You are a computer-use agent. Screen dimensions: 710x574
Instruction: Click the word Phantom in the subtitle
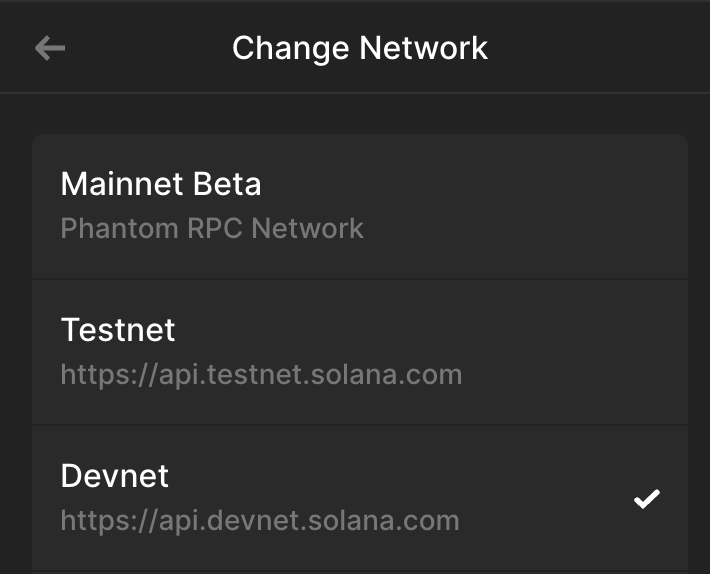pos(120,228)
